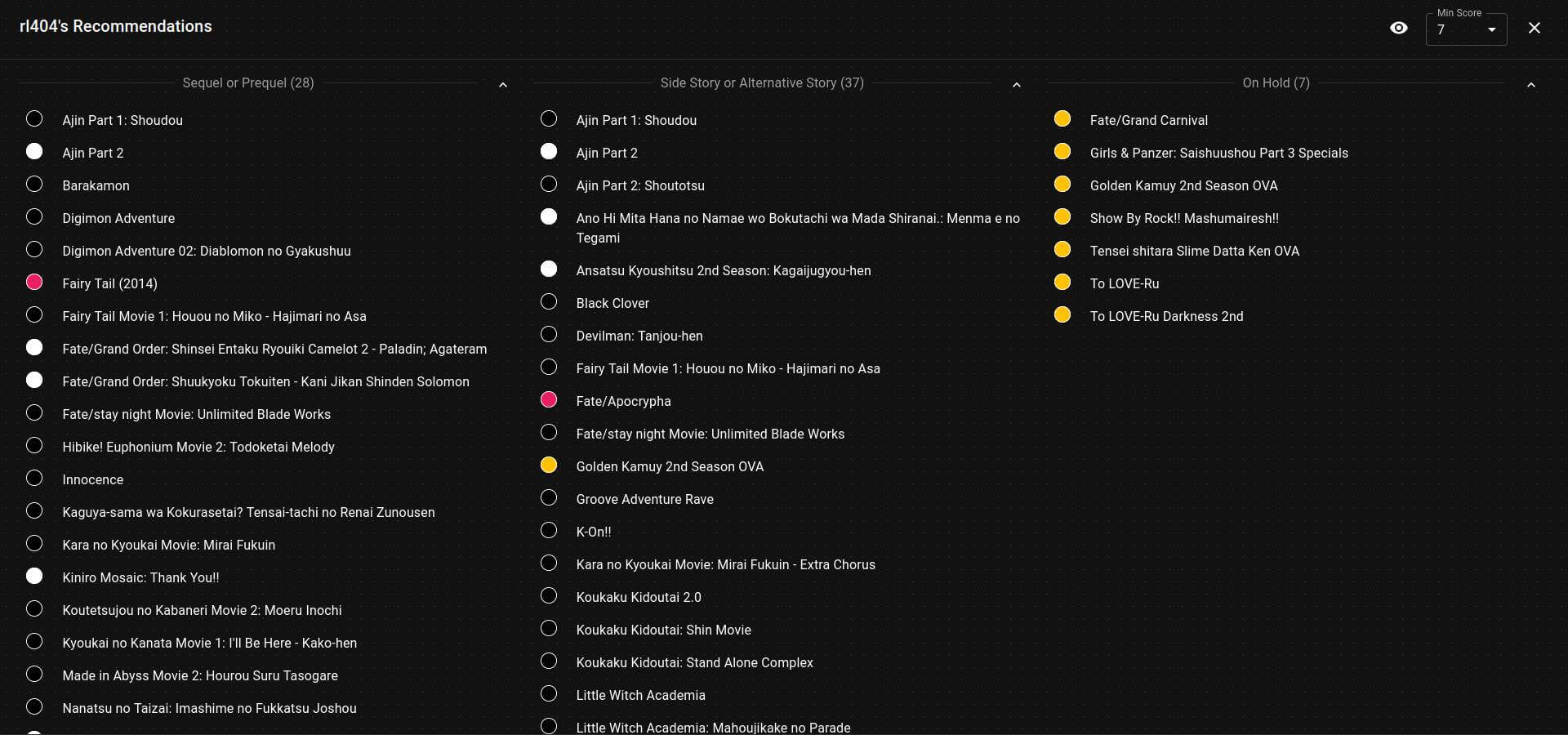Collapse the Sequel or Prequel section
Image resolution: width=1568 pixels, height=735 pixels.
tap(503, 84)
